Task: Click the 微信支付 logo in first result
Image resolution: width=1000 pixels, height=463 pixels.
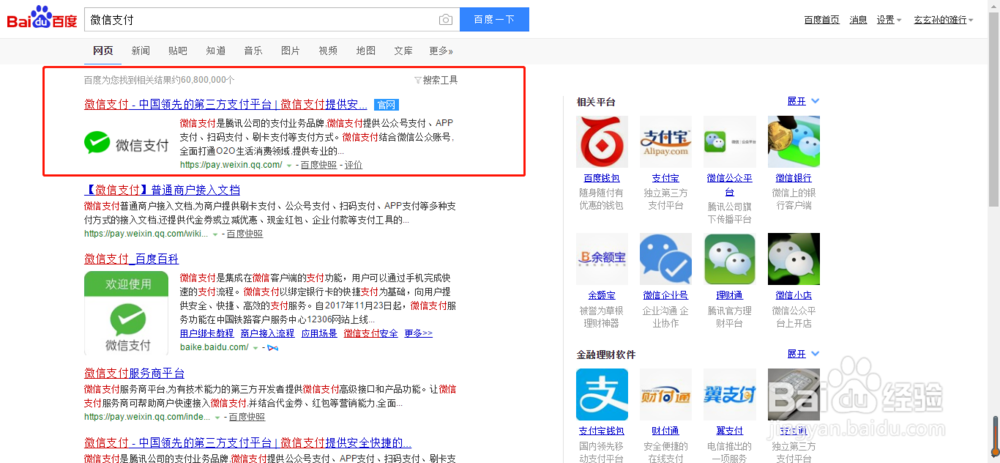Action: pos(126,144)
